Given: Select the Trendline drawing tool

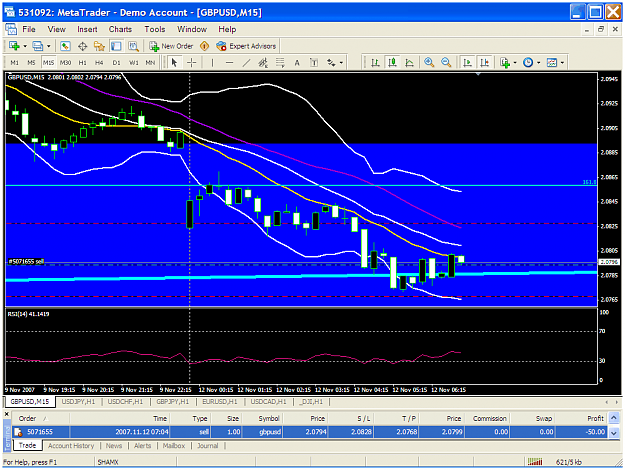Looking at the screenshot, I should 246,63.
